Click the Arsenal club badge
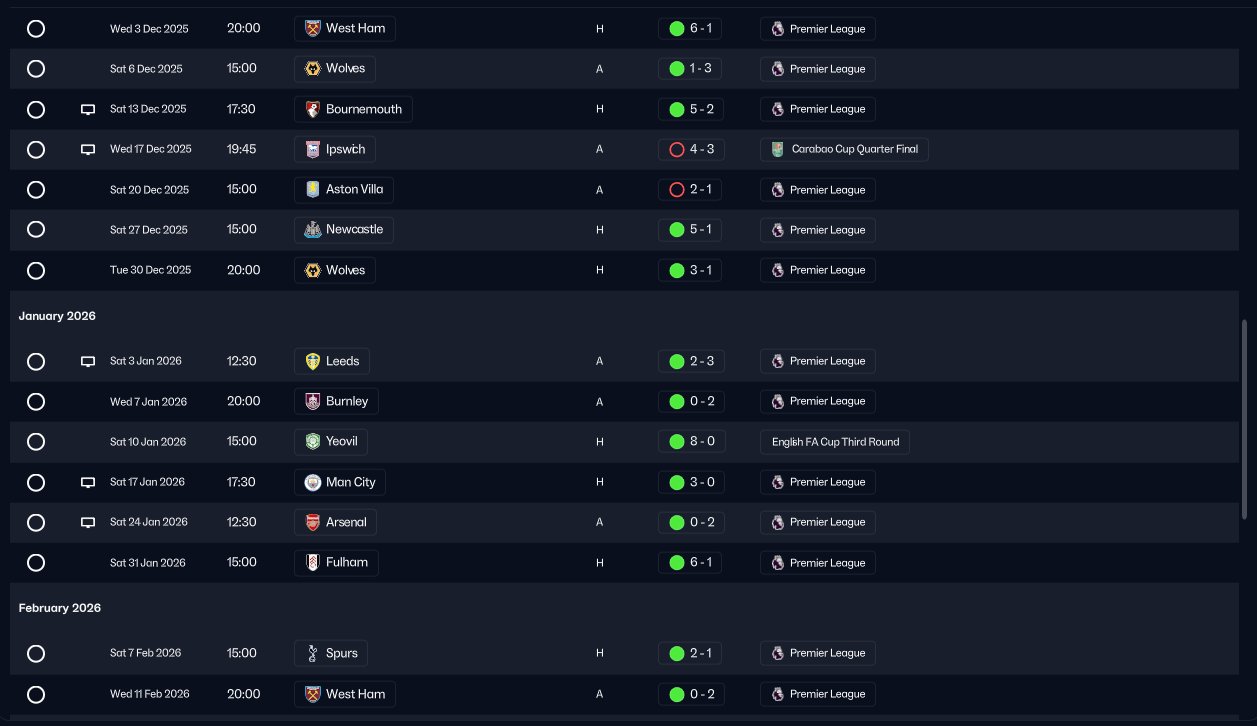1257x726 pixels. [312, 522]
